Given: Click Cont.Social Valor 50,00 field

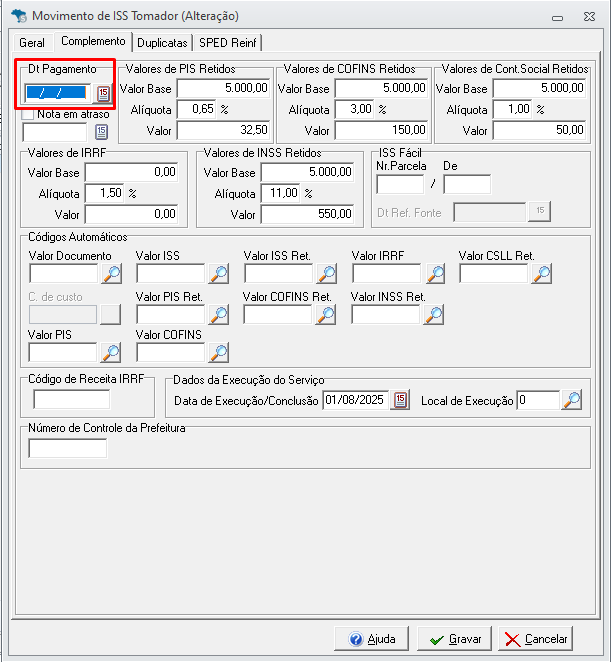Looking at the screenshot, I should (x=540, y=130).
